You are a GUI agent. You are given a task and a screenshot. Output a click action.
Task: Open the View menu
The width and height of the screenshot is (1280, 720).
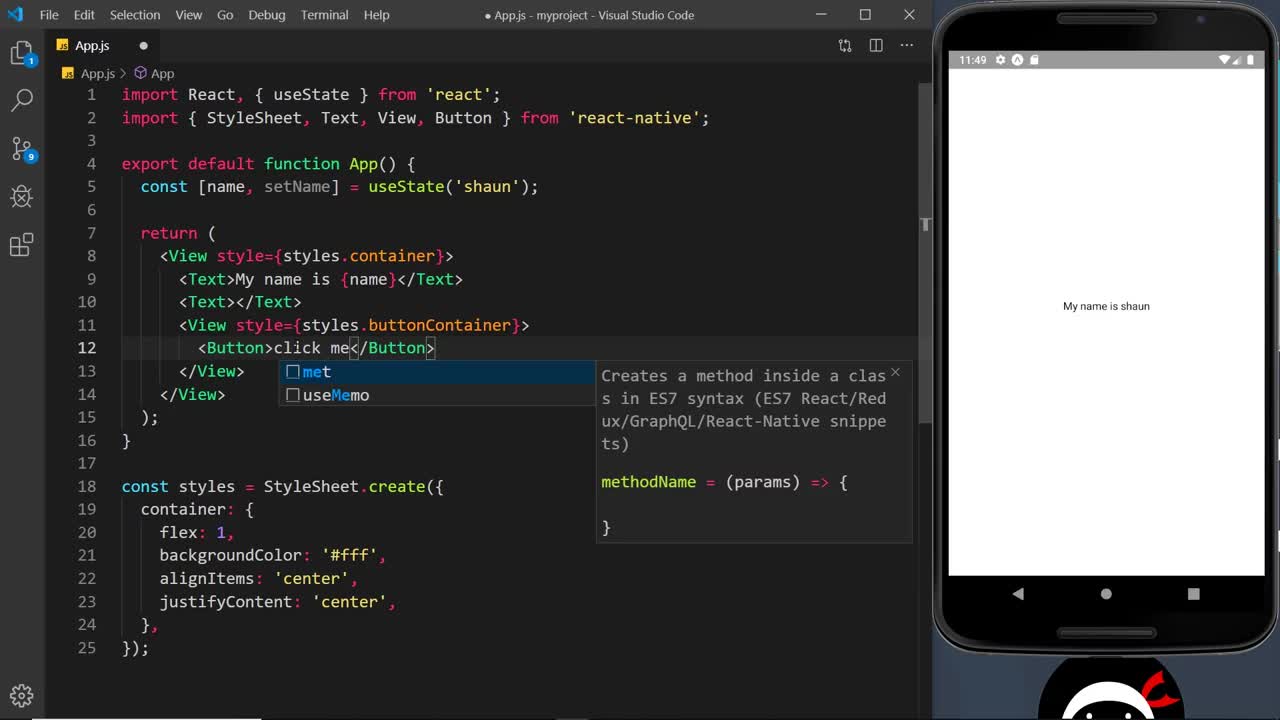pyautogui.click(x=188, y=15)
